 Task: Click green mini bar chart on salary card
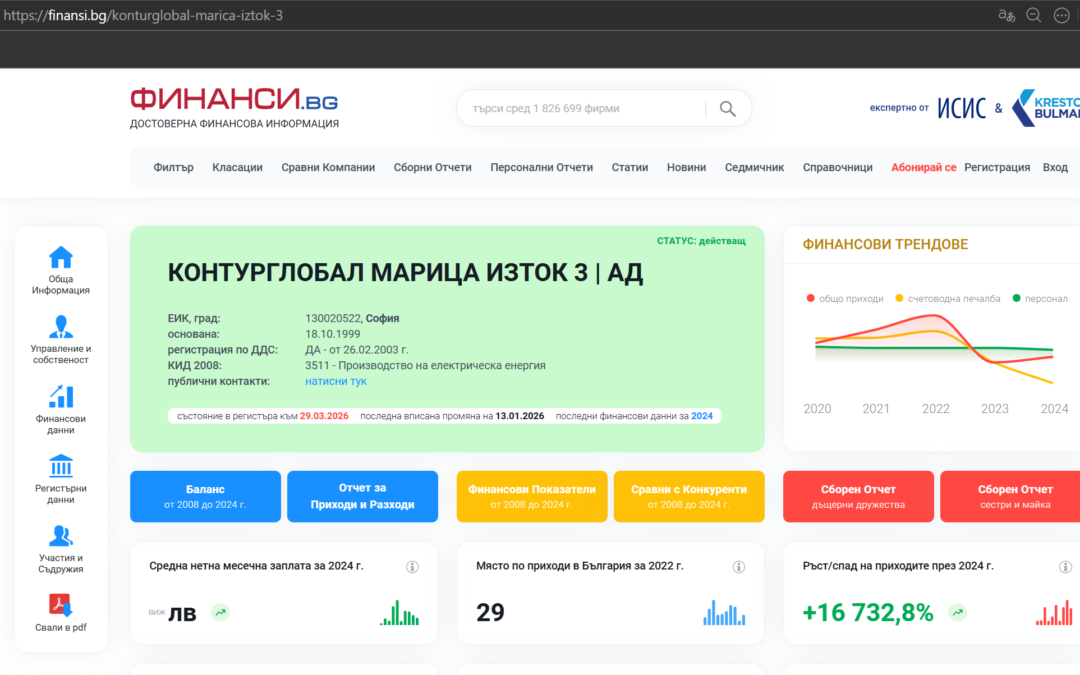(x=399, y=612)
